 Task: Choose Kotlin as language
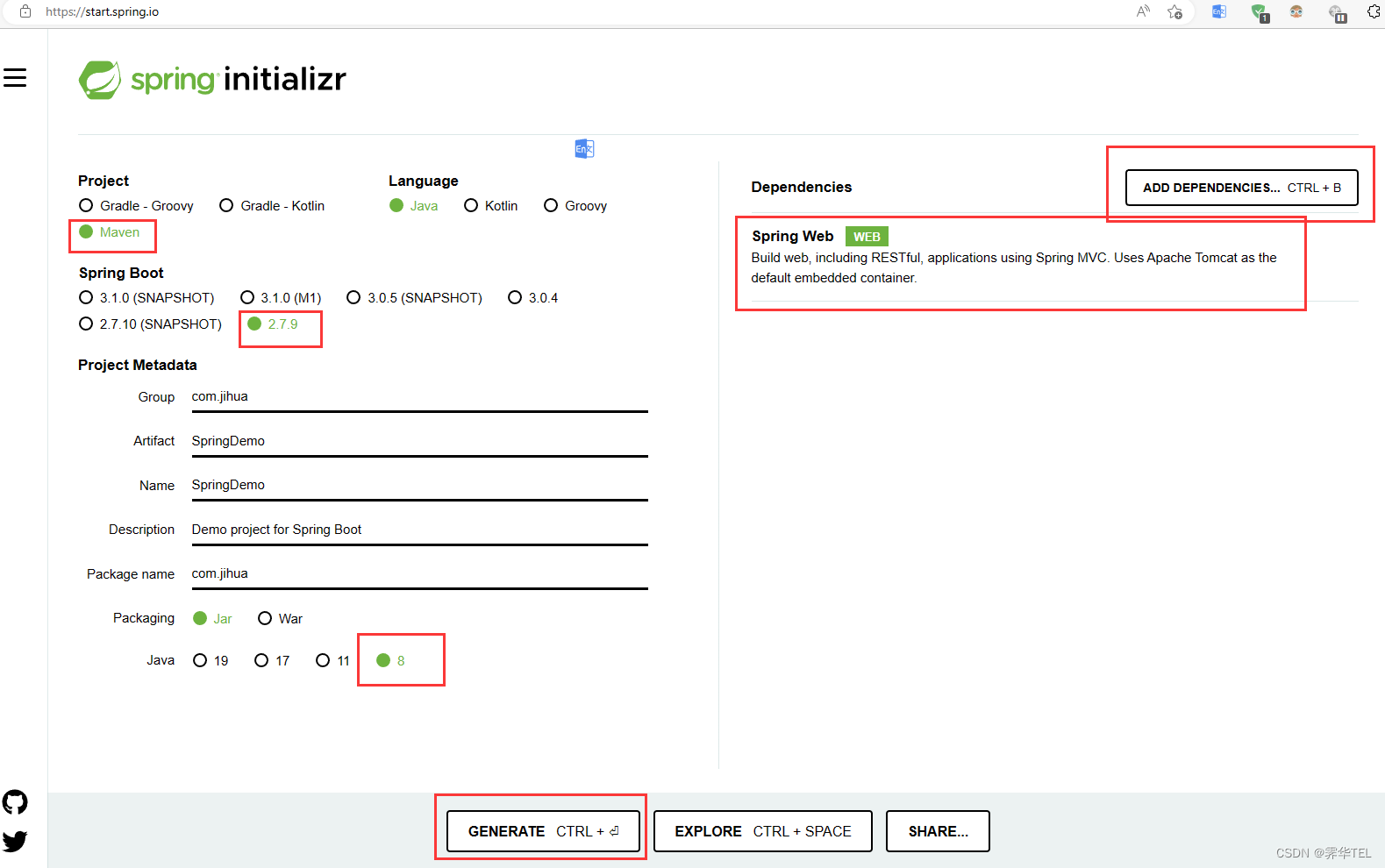(x=491, y=205)
